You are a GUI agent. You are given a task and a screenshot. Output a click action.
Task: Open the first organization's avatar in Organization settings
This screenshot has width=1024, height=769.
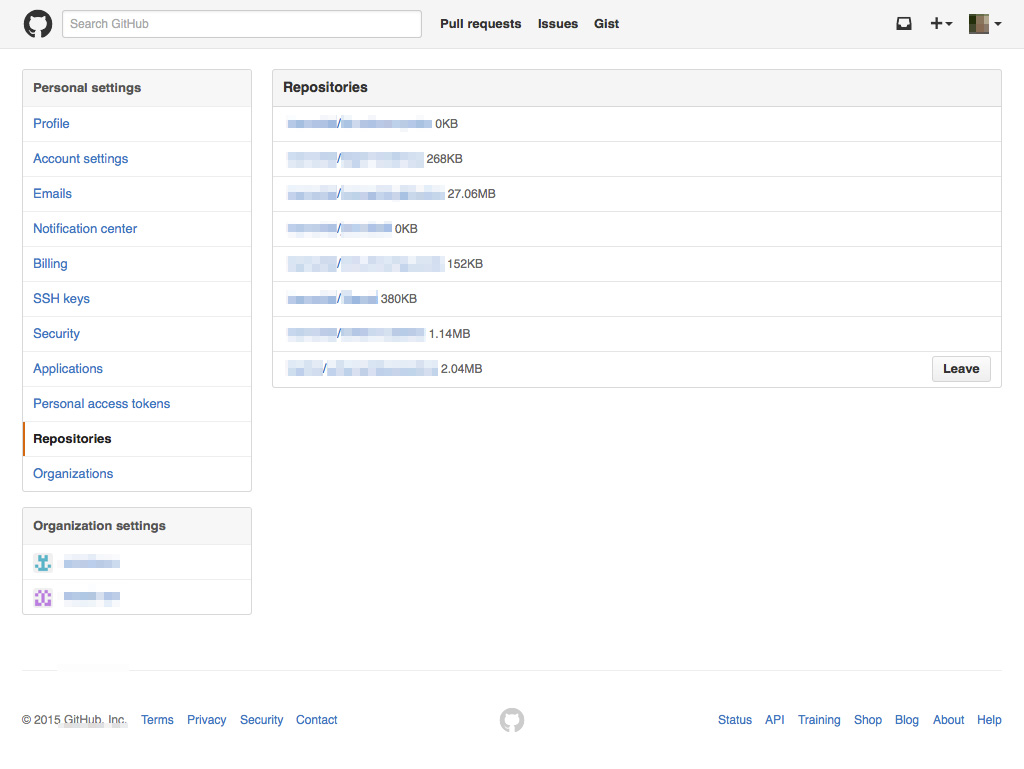point(43,562)
